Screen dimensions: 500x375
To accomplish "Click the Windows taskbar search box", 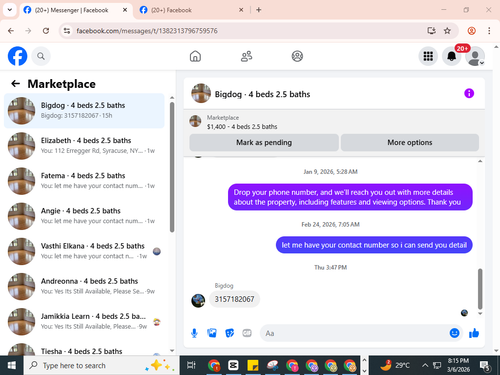I will point(102,365).
